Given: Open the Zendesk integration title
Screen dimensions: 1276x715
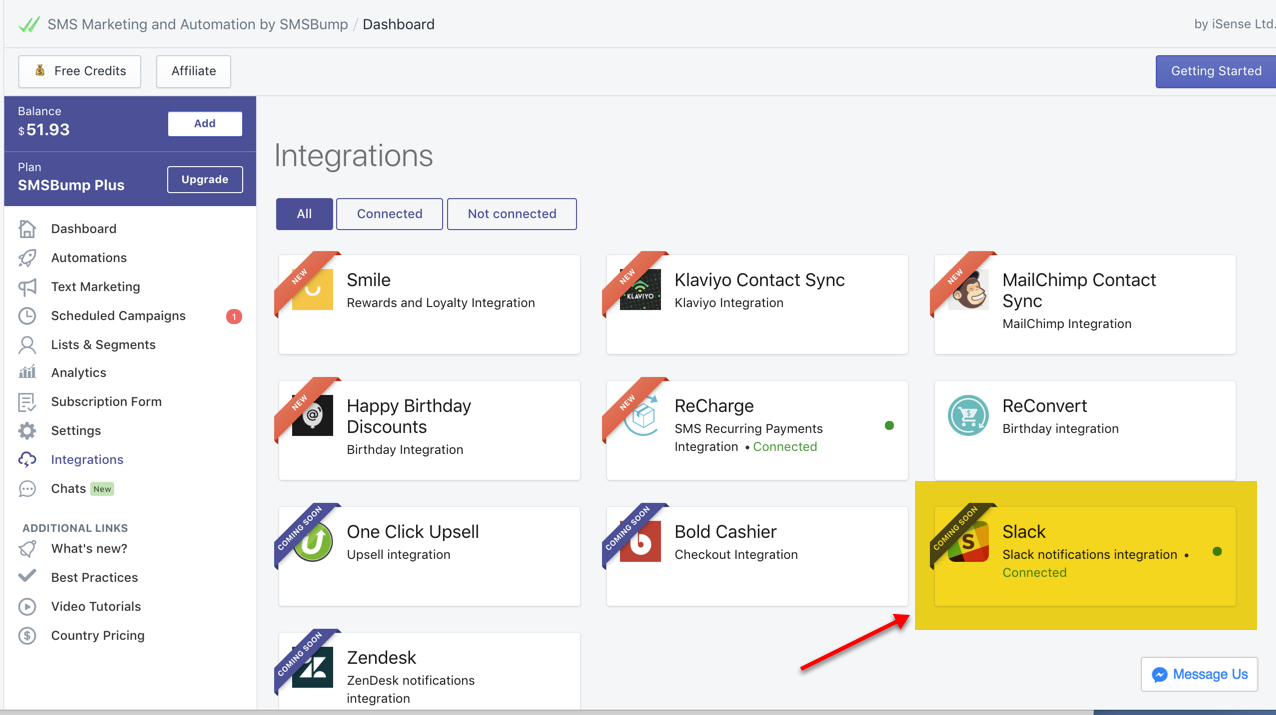Looking at the screenshot, I should point(381,658).
